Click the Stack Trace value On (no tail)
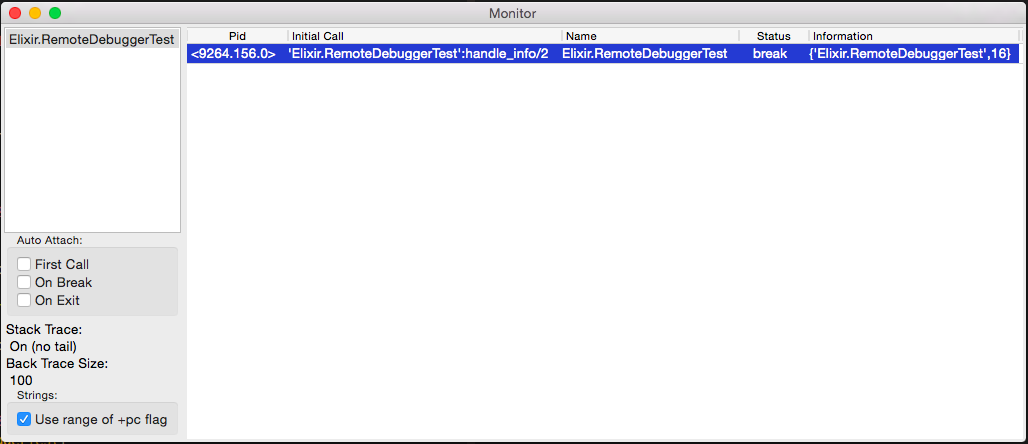Viewport: 1028px width, 444px height. pos(43,346)
